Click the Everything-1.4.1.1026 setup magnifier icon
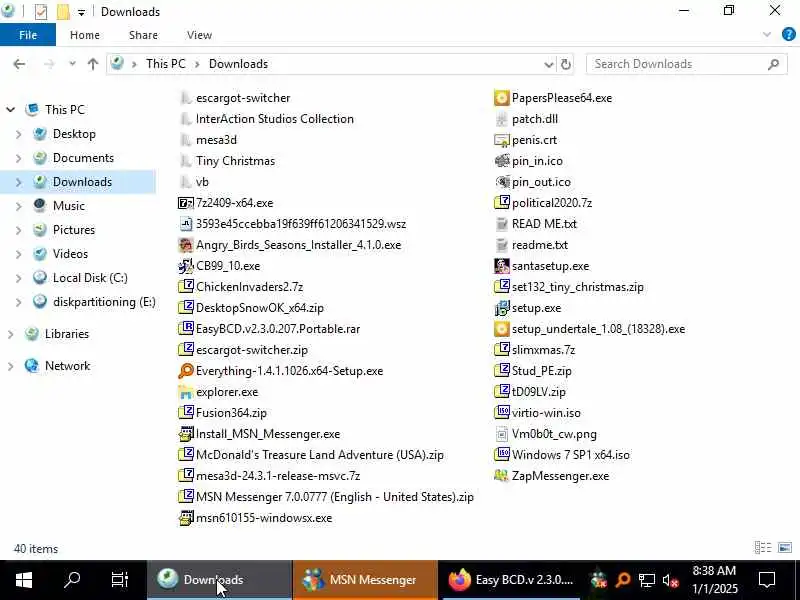800x600 pixels. pyautogui.click(x=186, y=371)
